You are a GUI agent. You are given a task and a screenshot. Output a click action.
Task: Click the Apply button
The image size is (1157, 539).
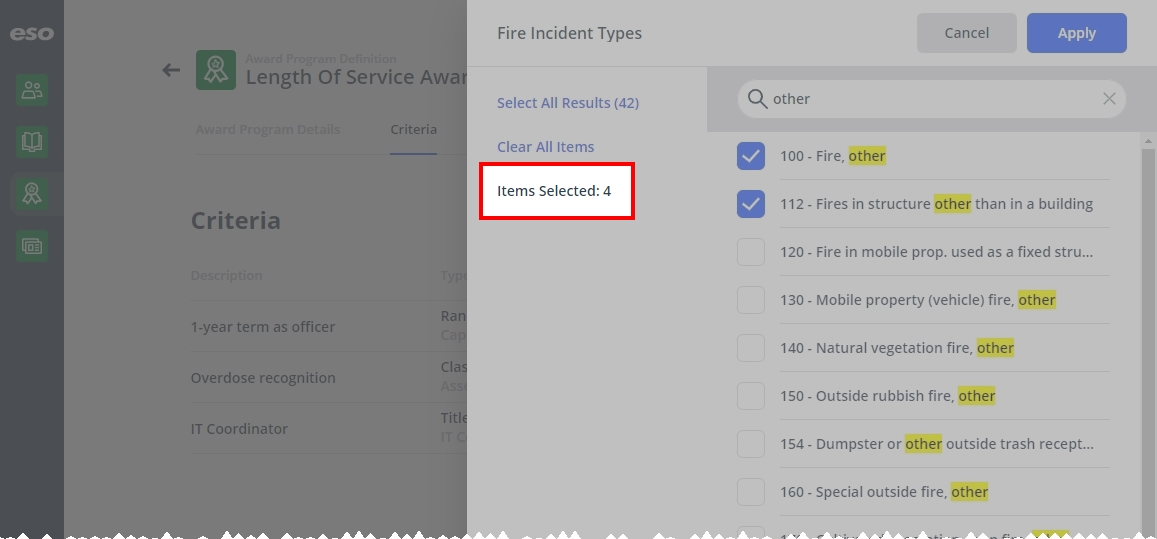1077,33
